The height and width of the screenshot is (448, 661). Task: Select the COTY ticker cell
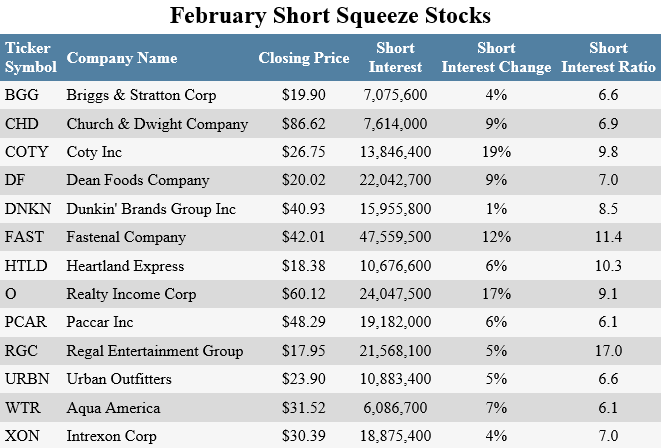click(x=26, y=152)
